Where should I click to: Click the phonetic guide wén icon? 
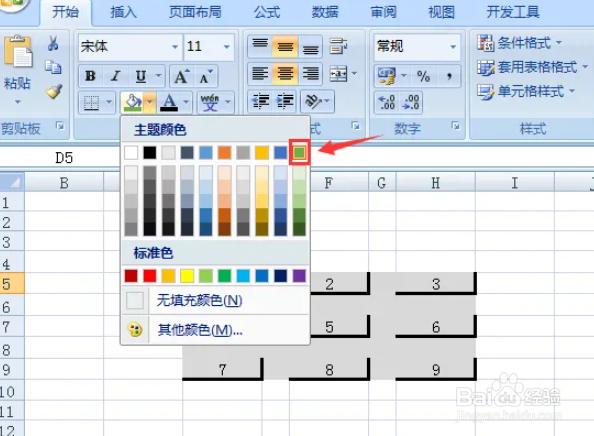[210, 102]
